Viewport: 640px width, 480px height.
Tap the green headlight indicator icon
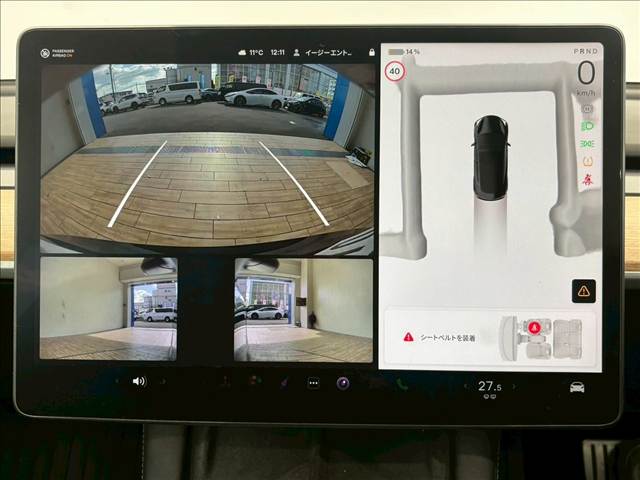pos(587,126)
